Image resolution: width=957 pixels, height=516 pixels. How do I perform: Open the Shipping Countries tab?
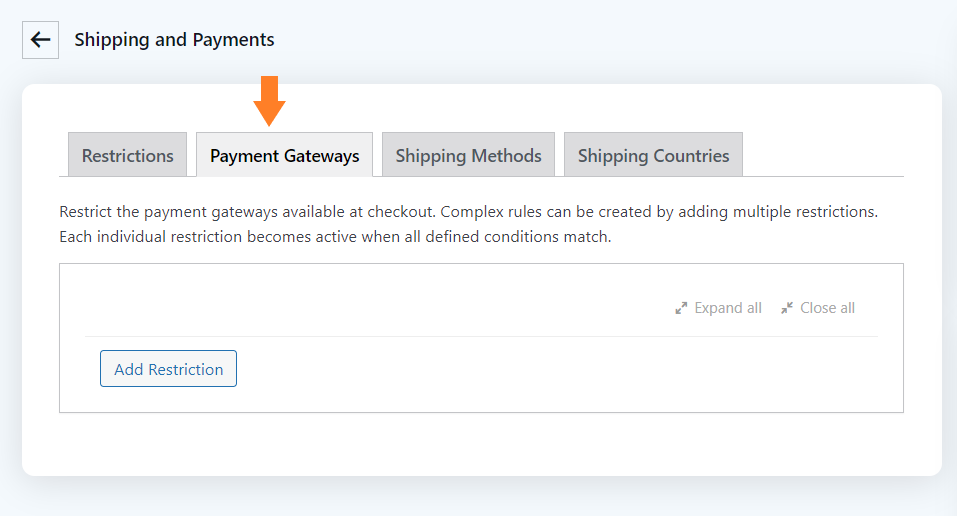tap(653, 155)
